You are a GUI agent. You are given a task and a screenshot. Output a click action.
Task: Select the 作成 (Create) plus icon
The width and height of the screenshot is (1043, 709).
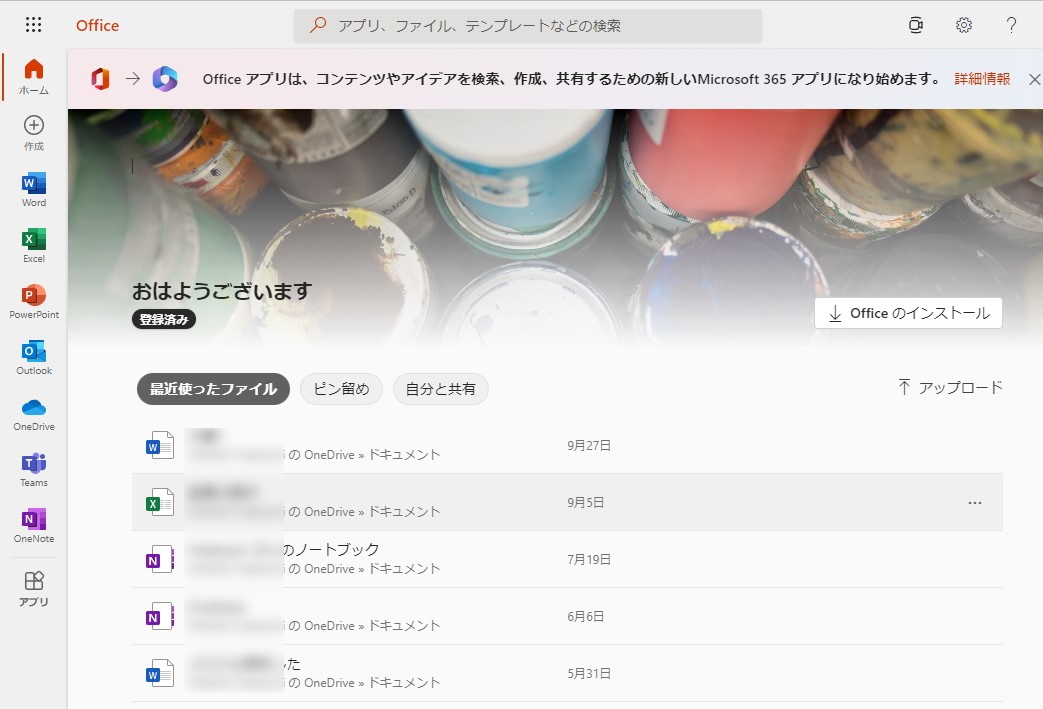pyautogui.click(x=33, y=128)
